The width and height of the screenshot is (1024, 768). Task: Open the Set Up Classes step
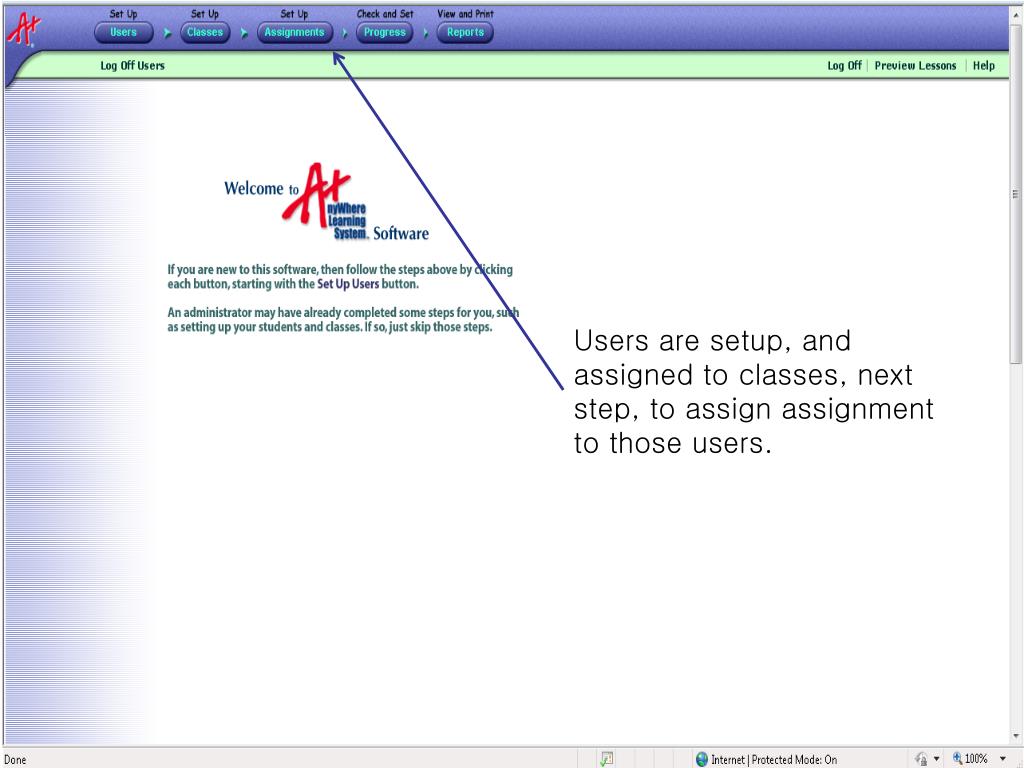204,32
